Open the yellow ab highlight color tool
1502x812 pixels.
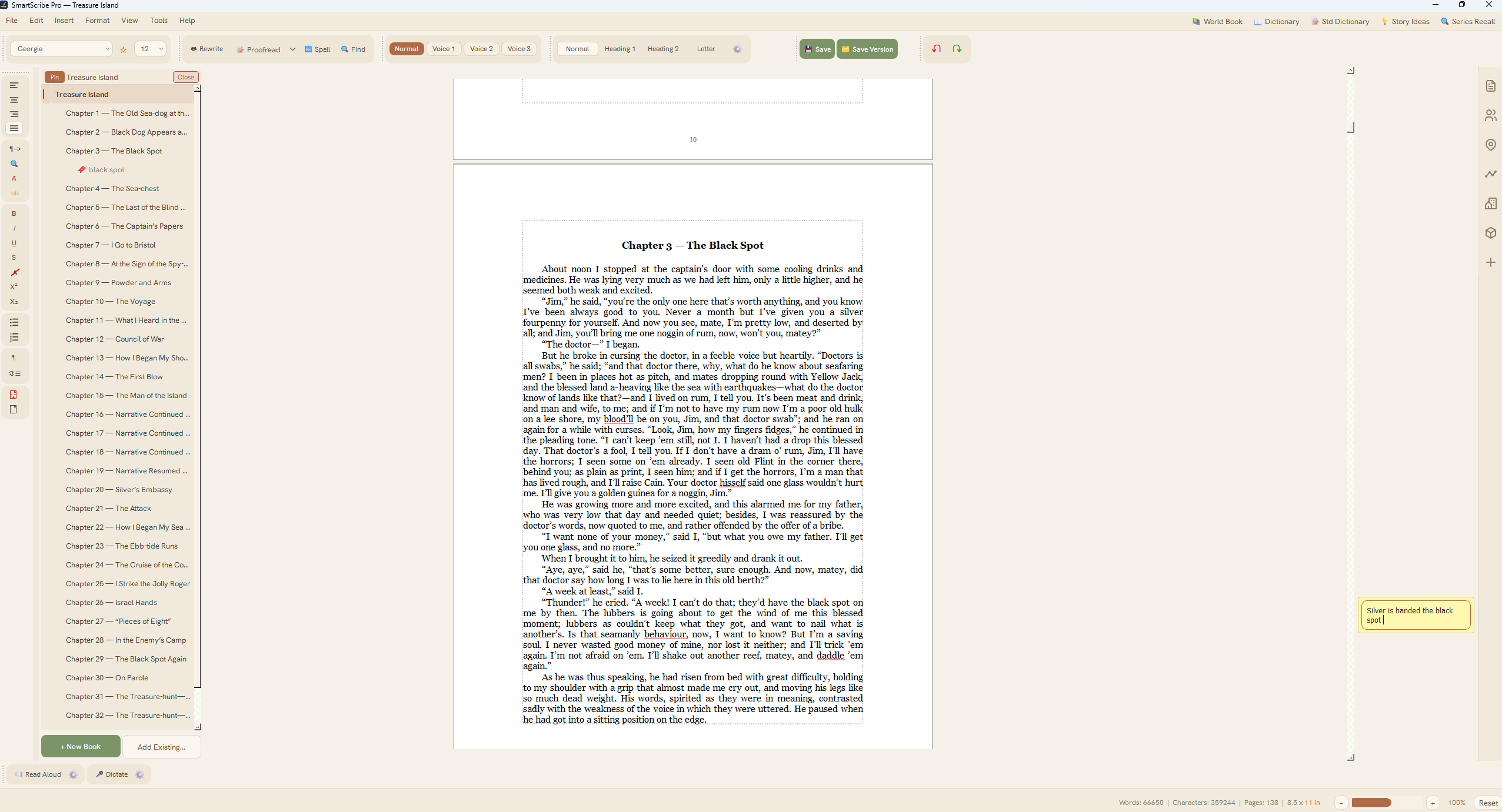(14, 193)
